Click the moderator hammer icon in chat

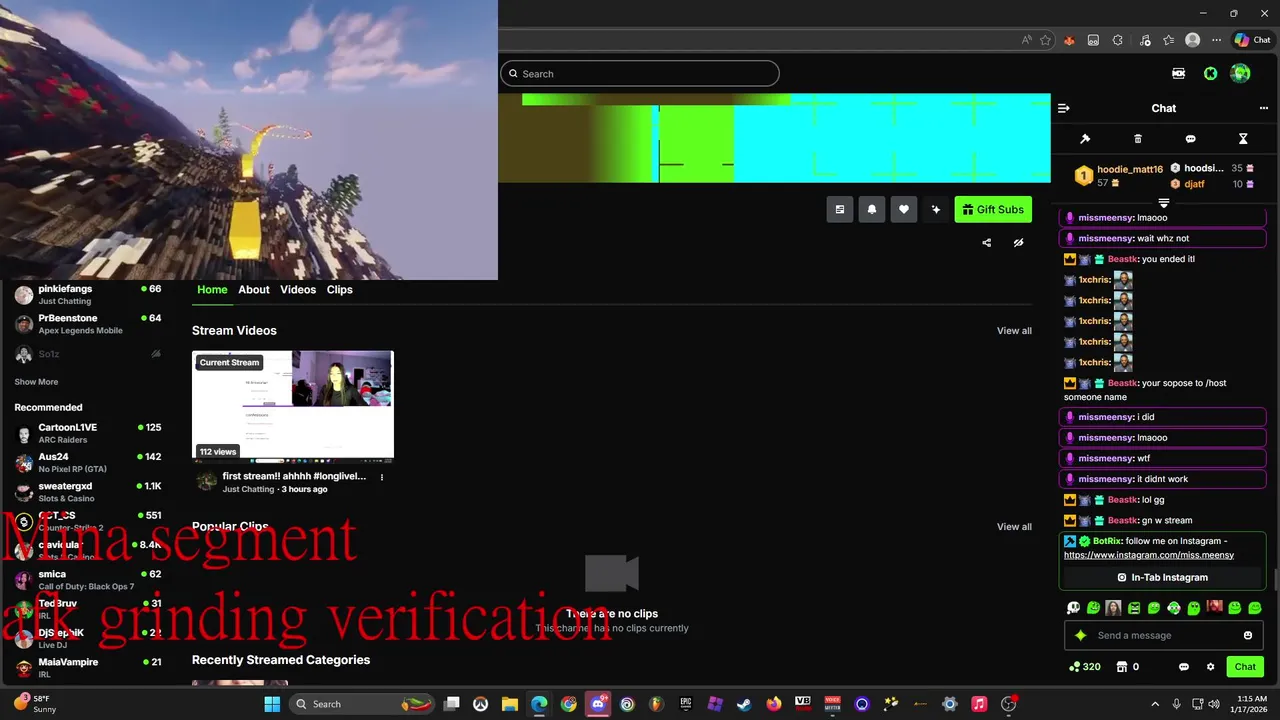click(x=1085, y=139)
